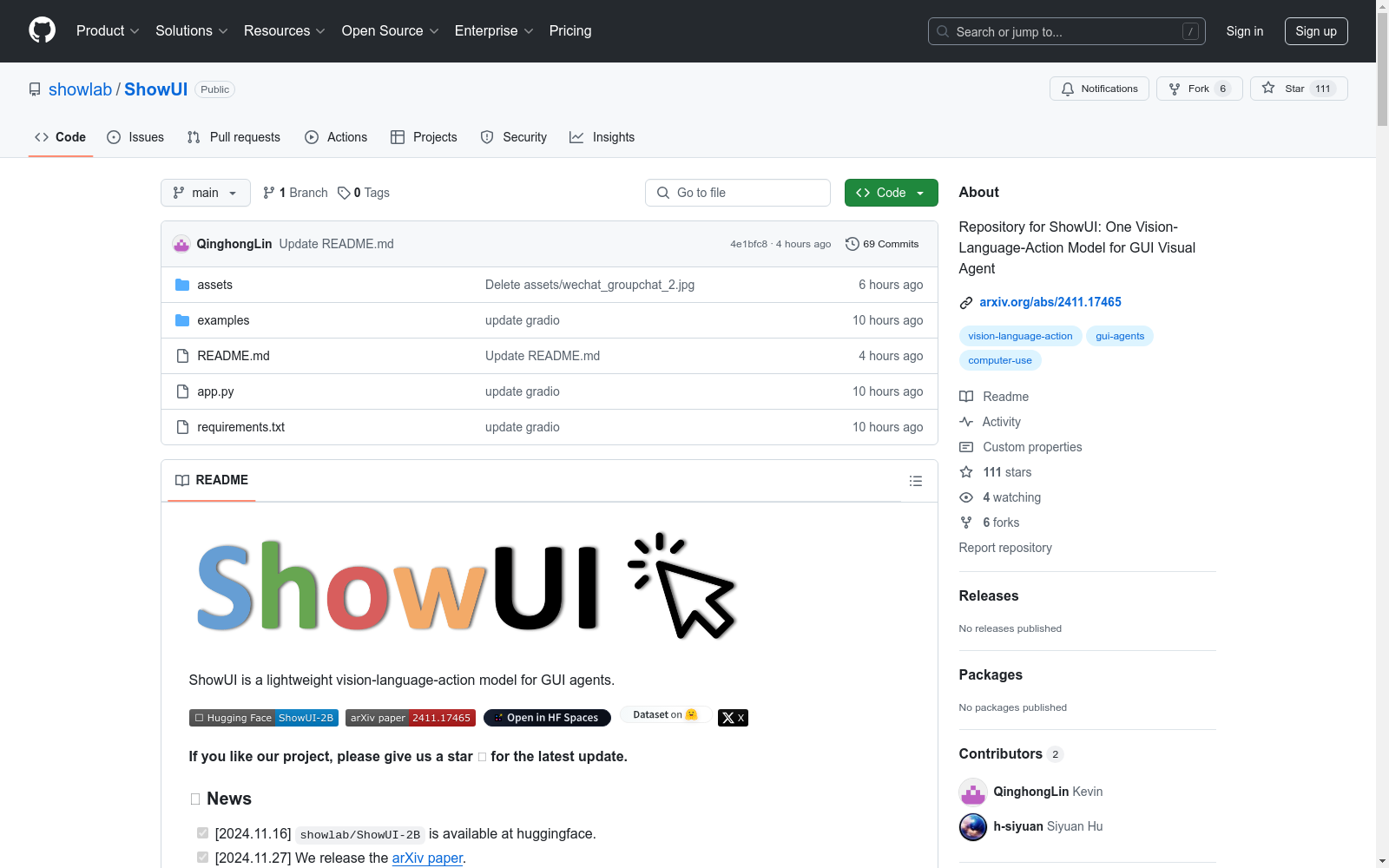Open the Contributors section heading

coord(1010,753)
